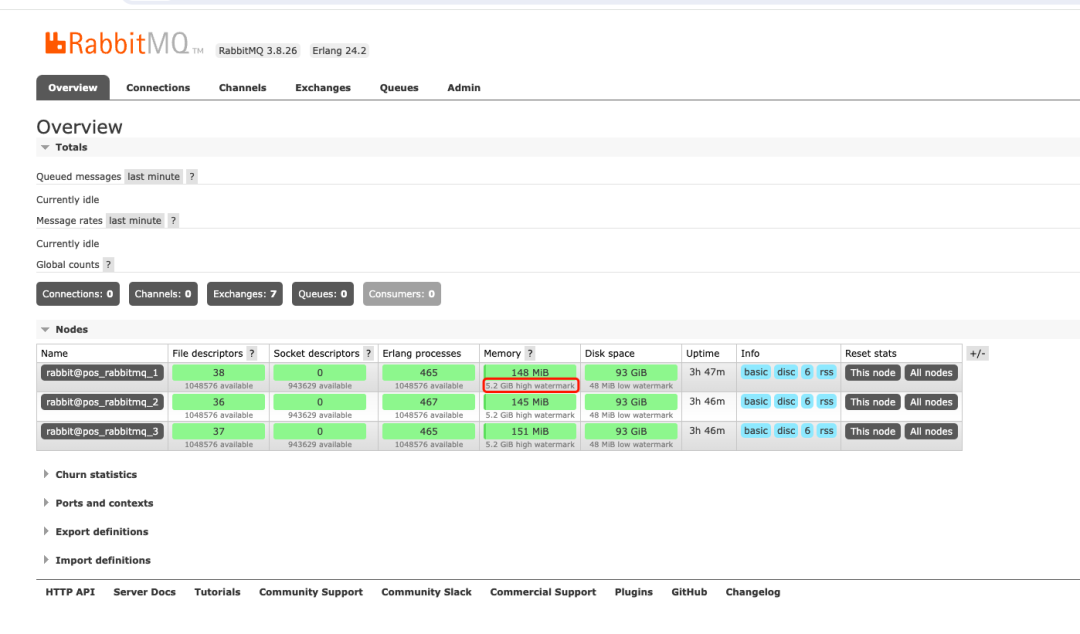Screen dimensions: 1080x634
Task: Click the 151 MiB memory bar
Action: [530, 431]
